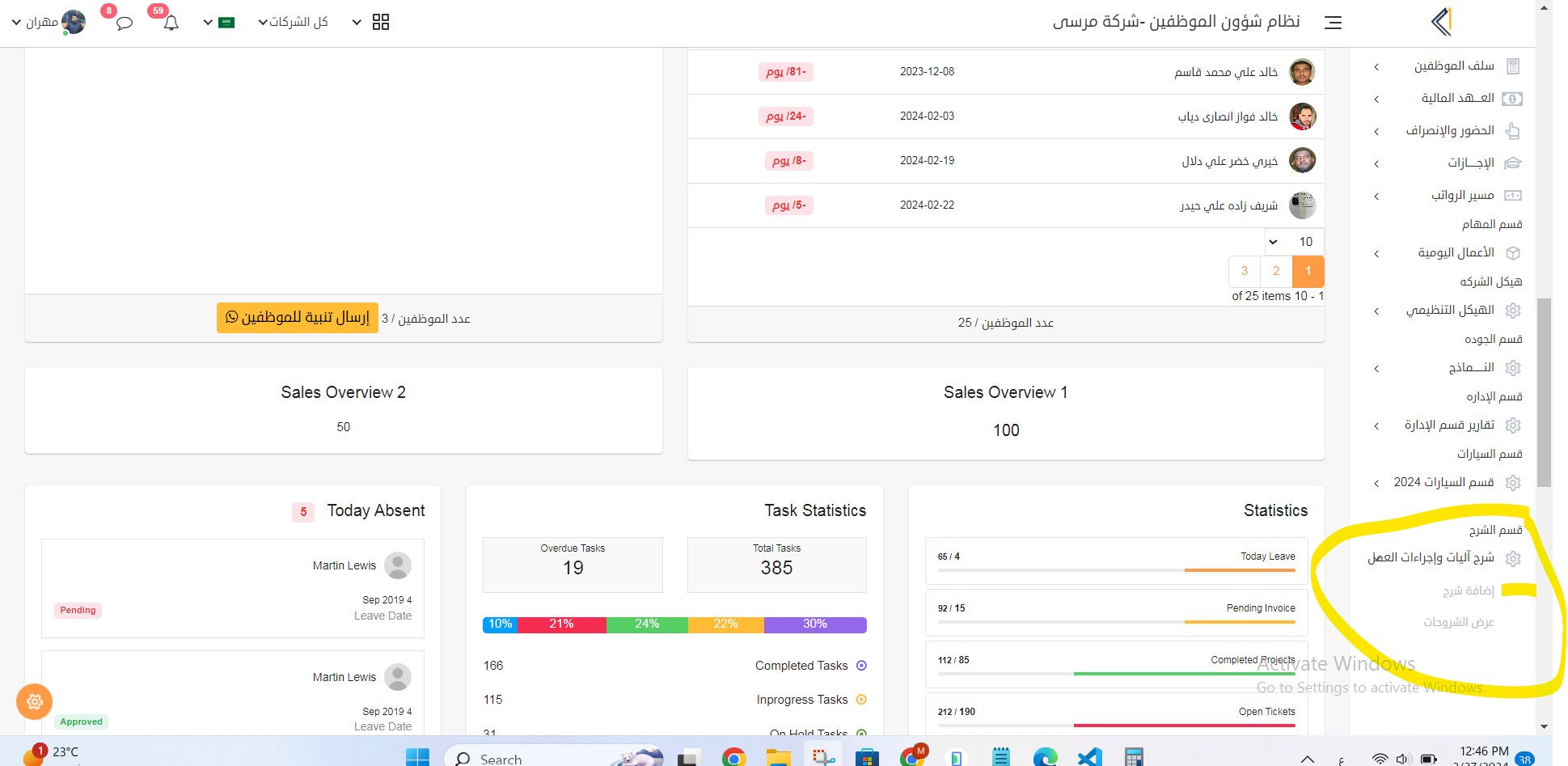Go to page 2 of employees table
Viewport: 1568px width, 766px height.
pyautogui.click(x=1276, y=271)
